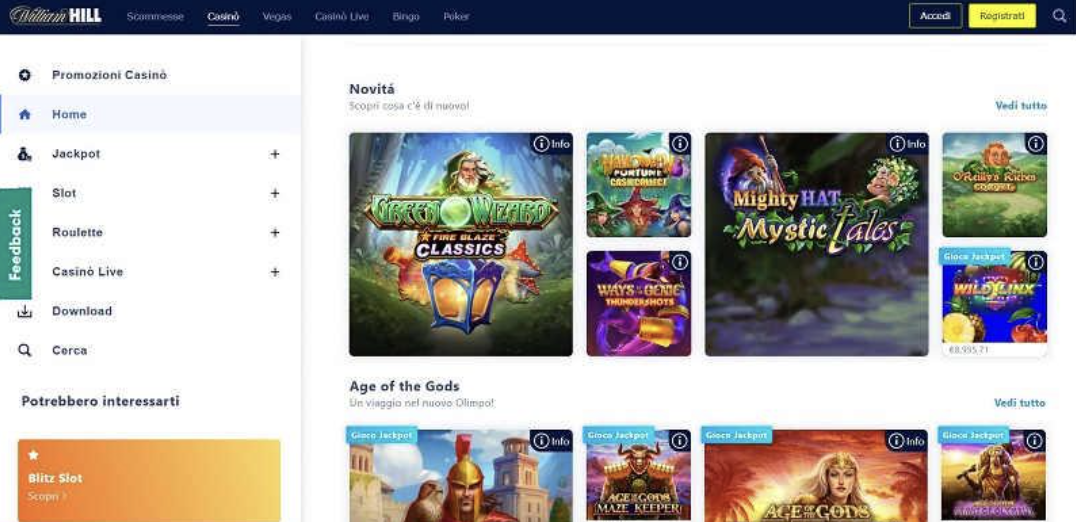
Task: Click the Cerca magnifier icon in sidebar
Action: (x=25, y=351)
